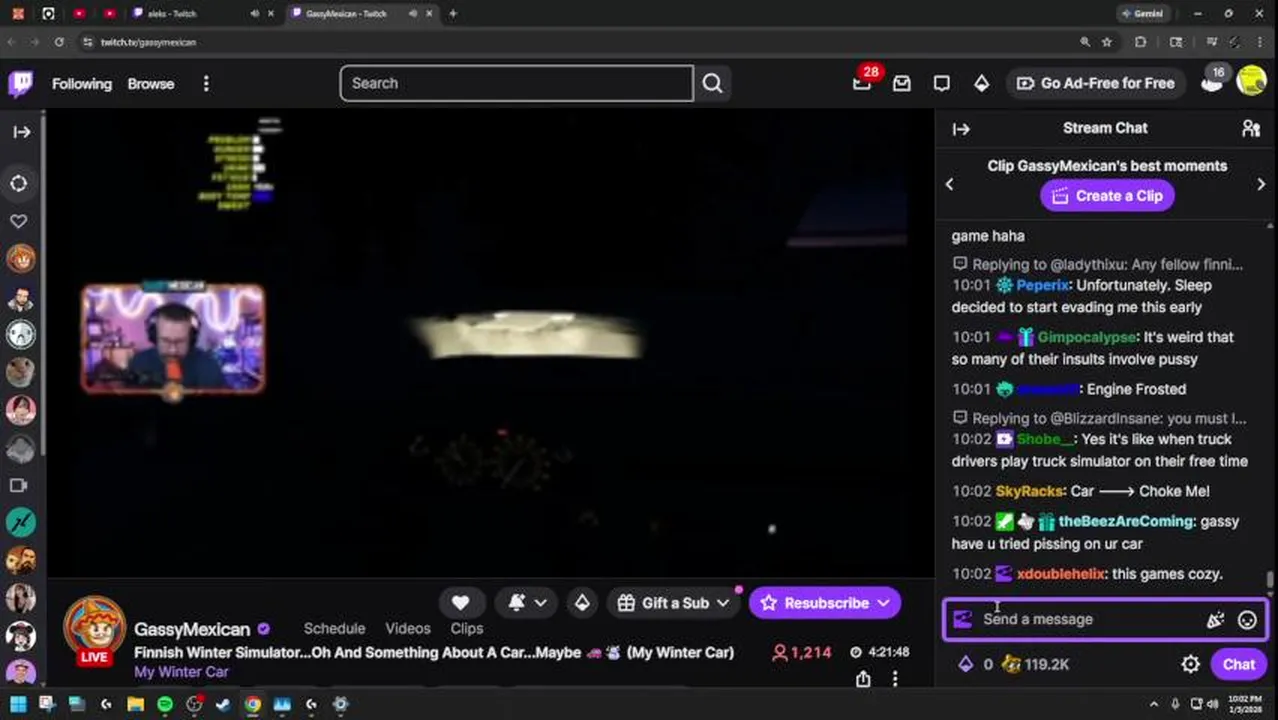Open a new browser tab
This screenshot has height=720, width=1278.
(x=453, y=13)
